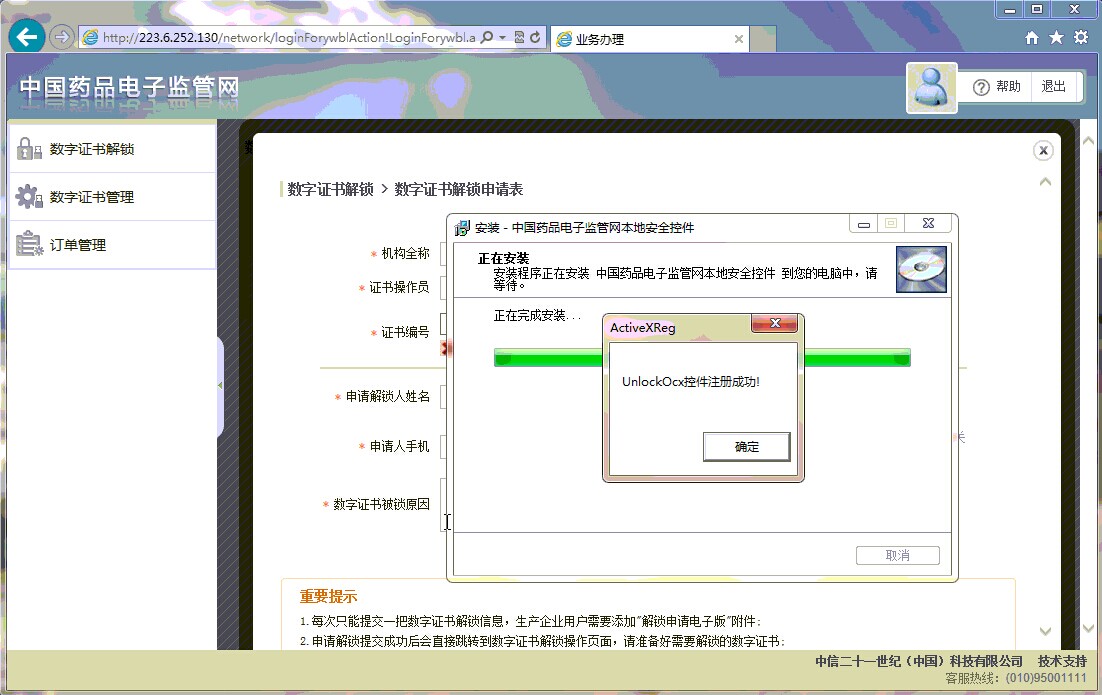Click the user avatar icon
Screen dimensions: 1102x695
[931, 88]
